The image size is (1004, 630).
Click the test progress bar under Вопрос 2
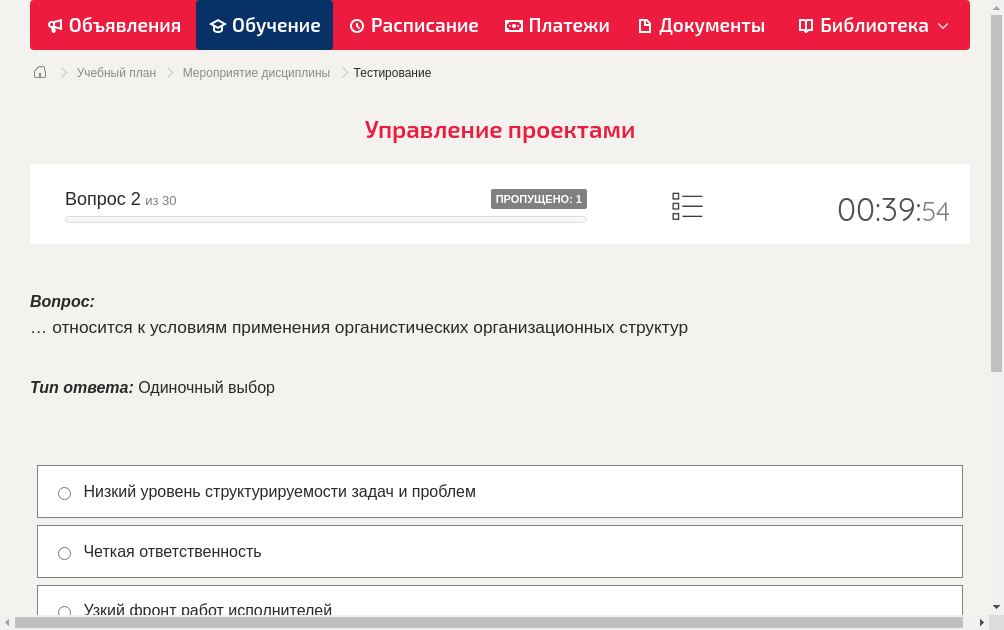click(325, 219)
